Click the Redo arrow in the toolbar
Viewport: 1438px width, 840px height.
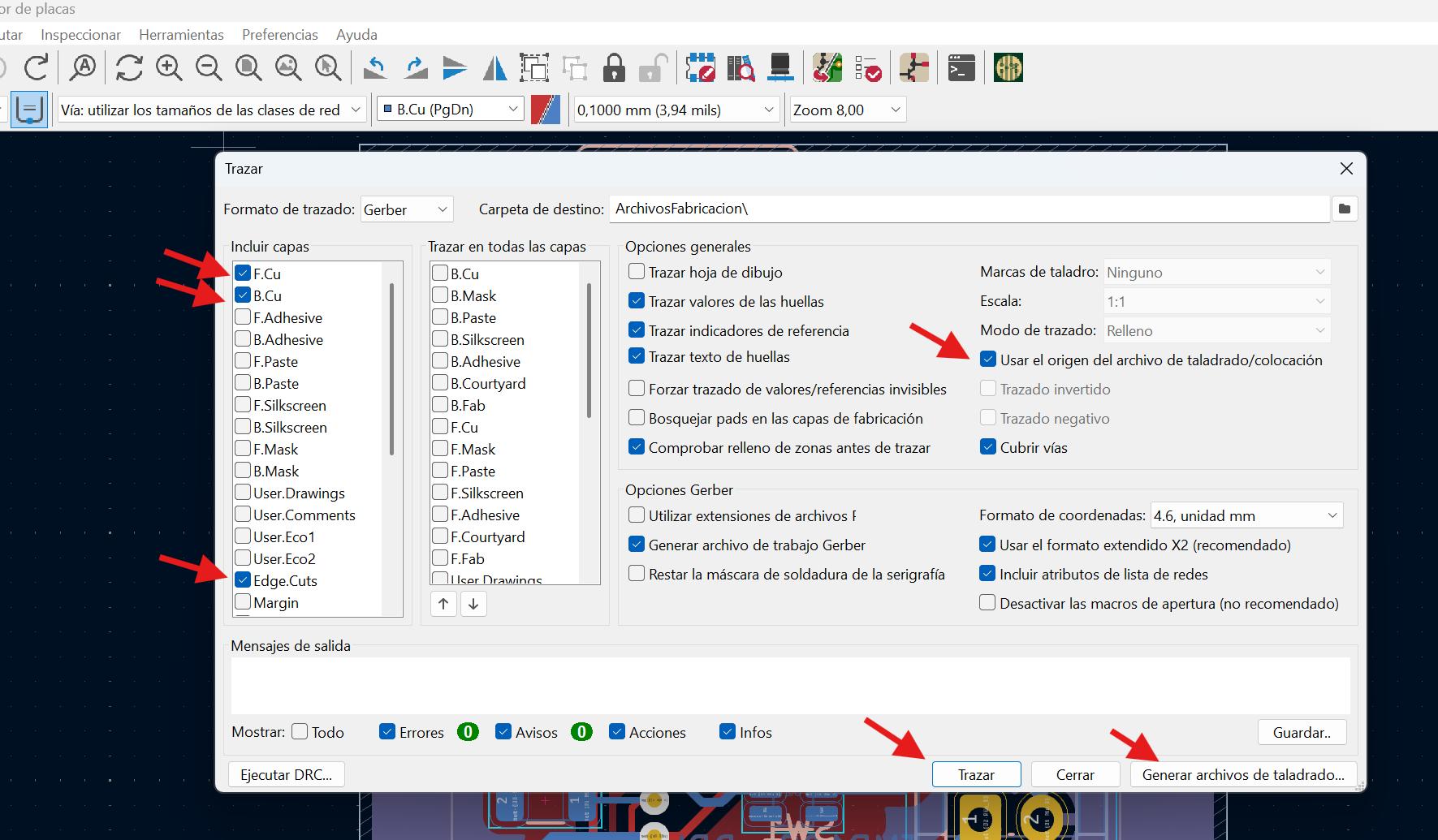(36, 67)
